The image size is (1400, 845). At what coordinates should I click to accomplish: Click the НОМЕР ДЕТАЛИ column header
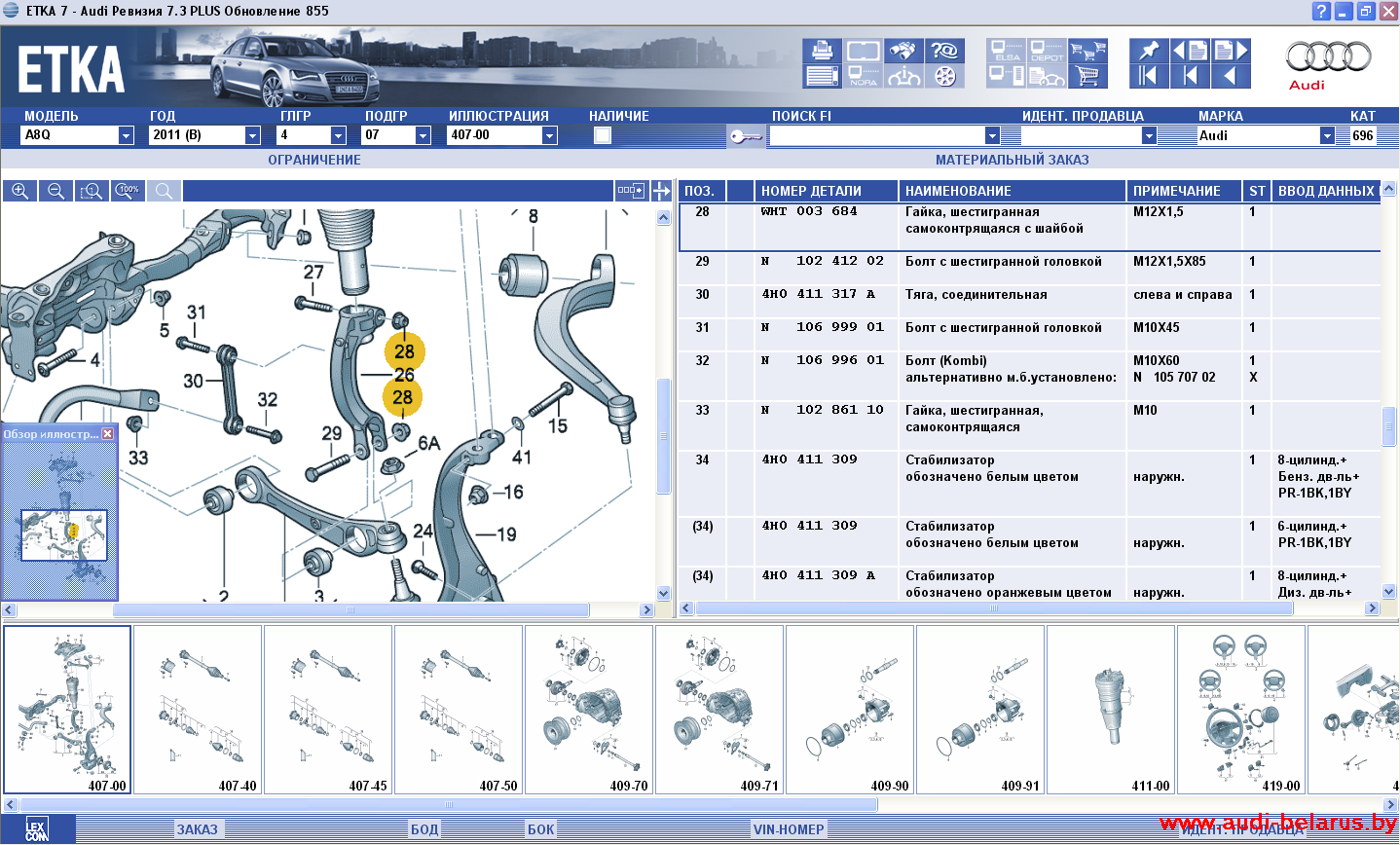811,191
